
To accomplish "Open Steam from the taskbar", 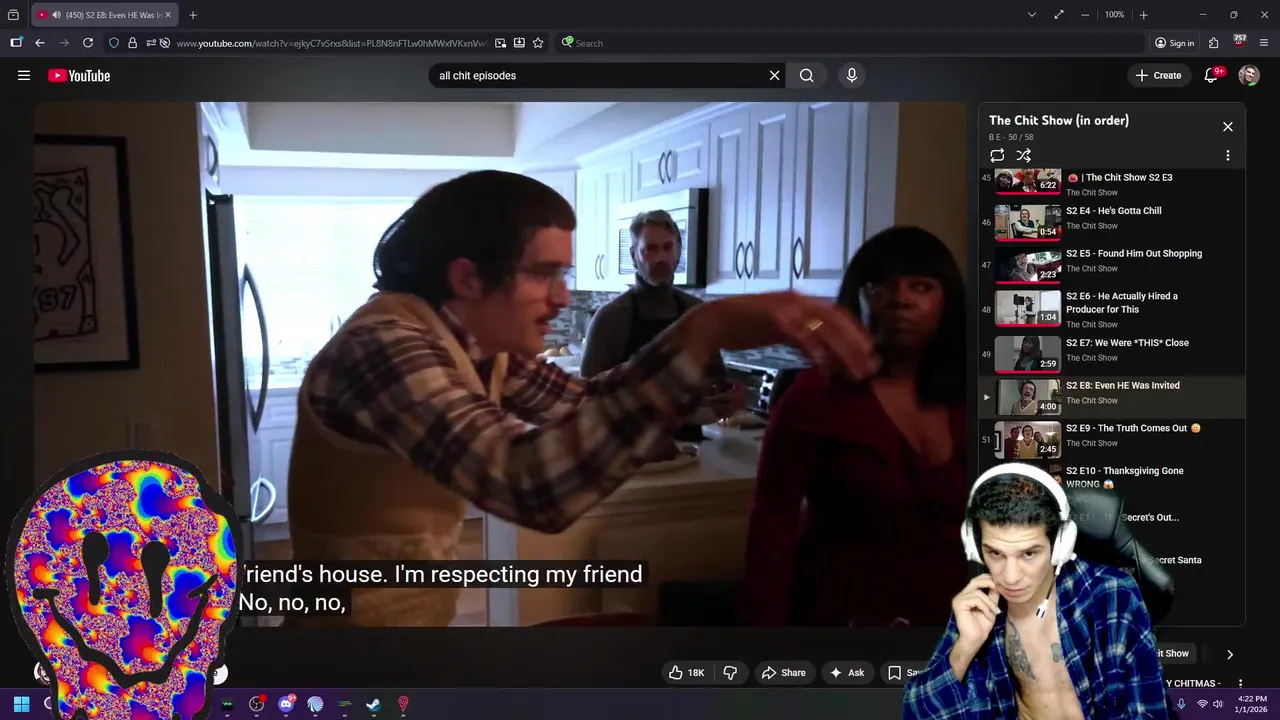I will click(373, 704).
